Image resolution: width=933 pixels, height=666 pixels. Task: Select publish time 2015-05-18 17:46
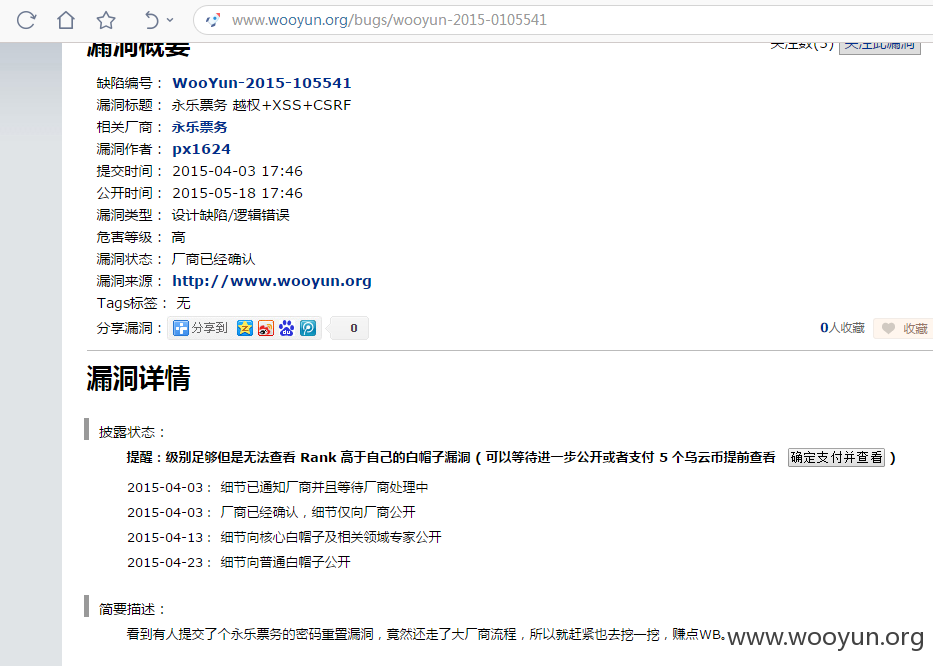(237, 193)
